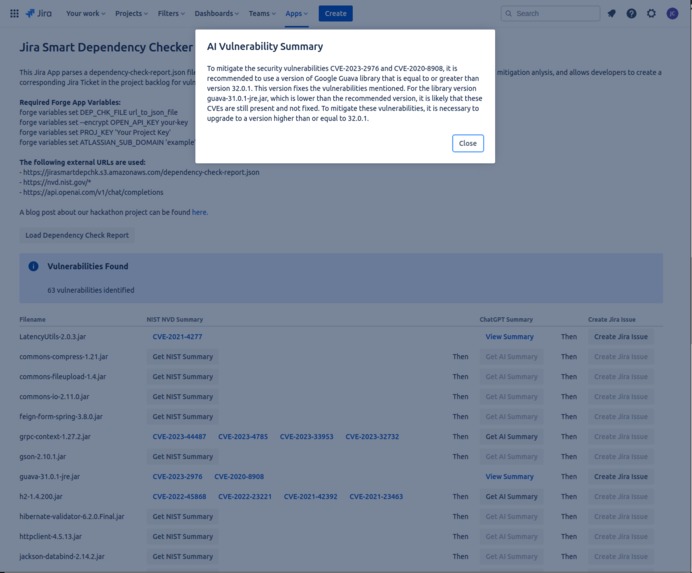Open the user profile avatar
The height and width of the screenshot is (573, 692).
(672, 14)
